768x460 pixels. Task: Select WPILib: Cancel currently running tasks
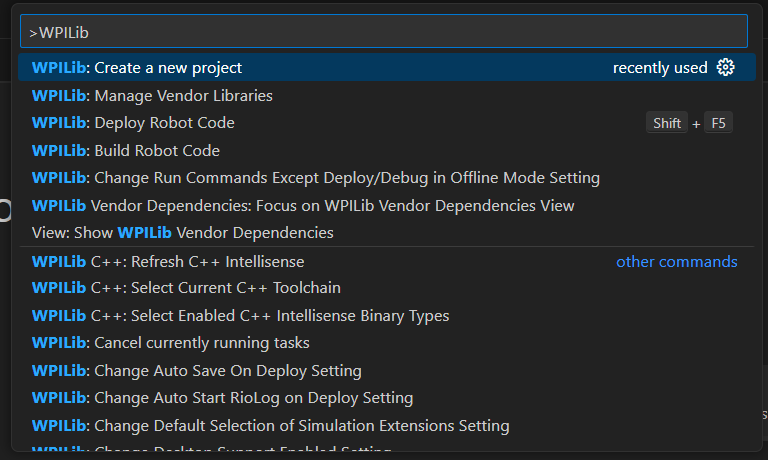171,343
